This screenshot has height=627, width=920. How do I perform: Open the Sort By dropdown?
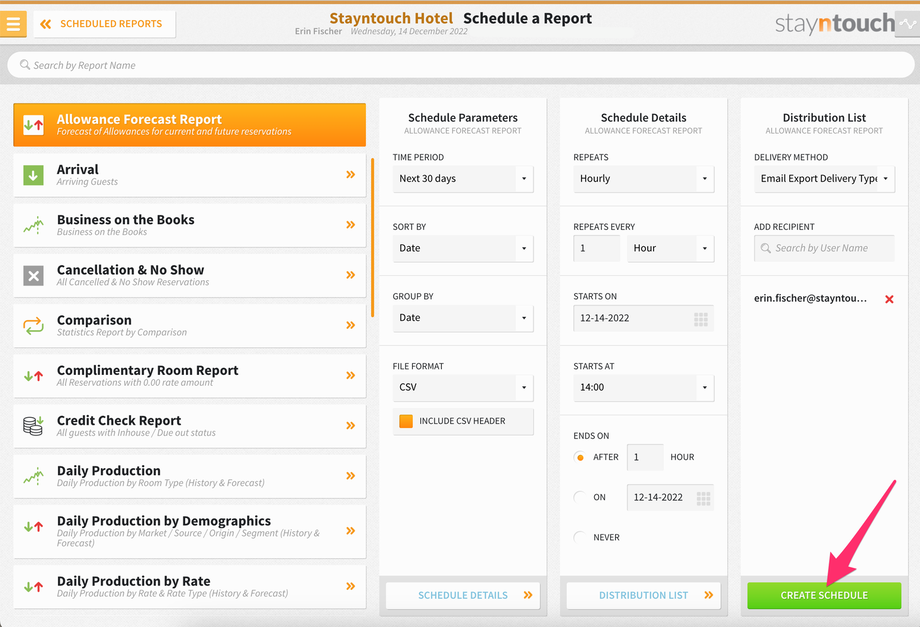tap(463, 248)
